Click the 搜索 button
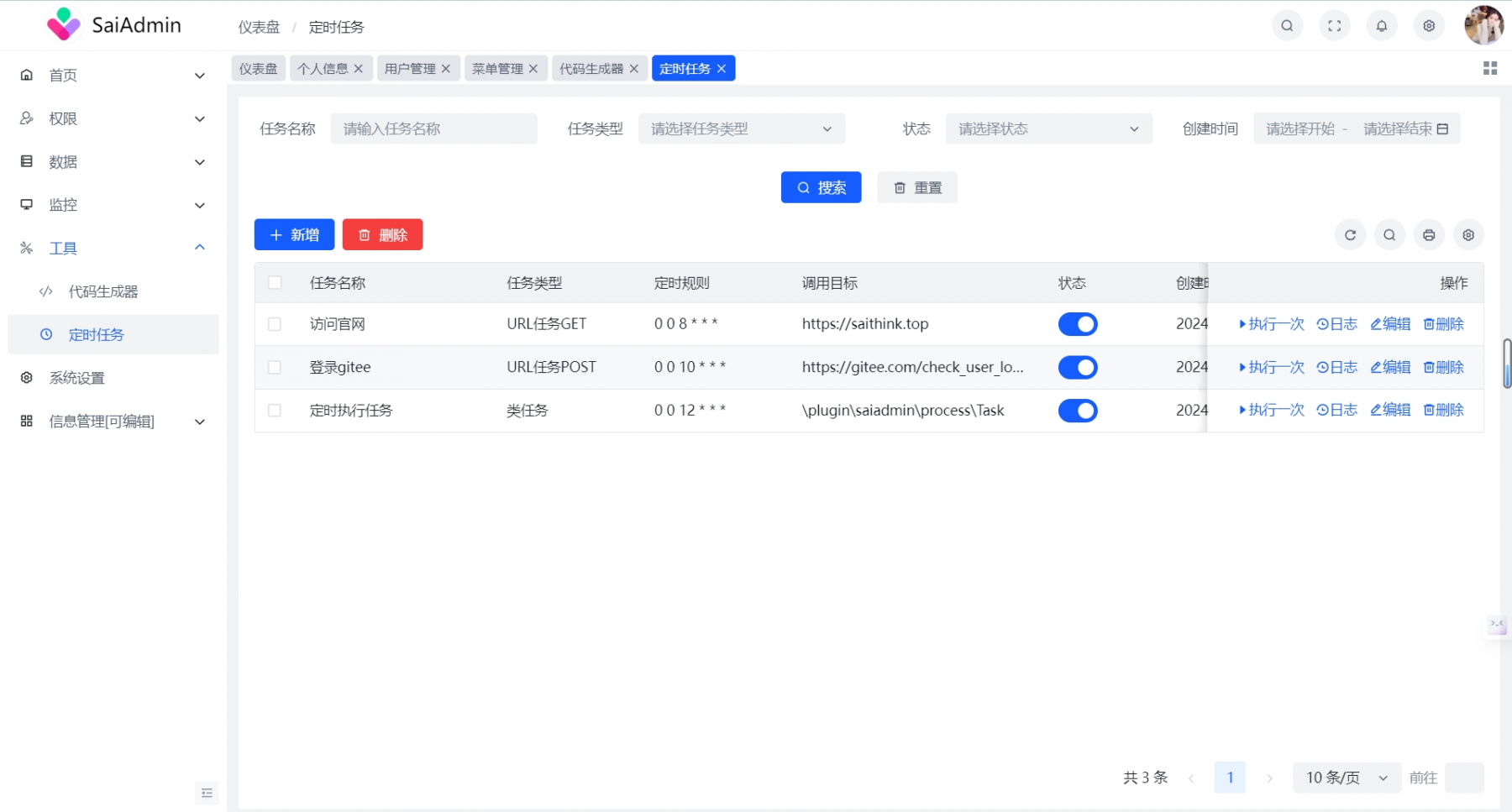 (x=821, y=187)
